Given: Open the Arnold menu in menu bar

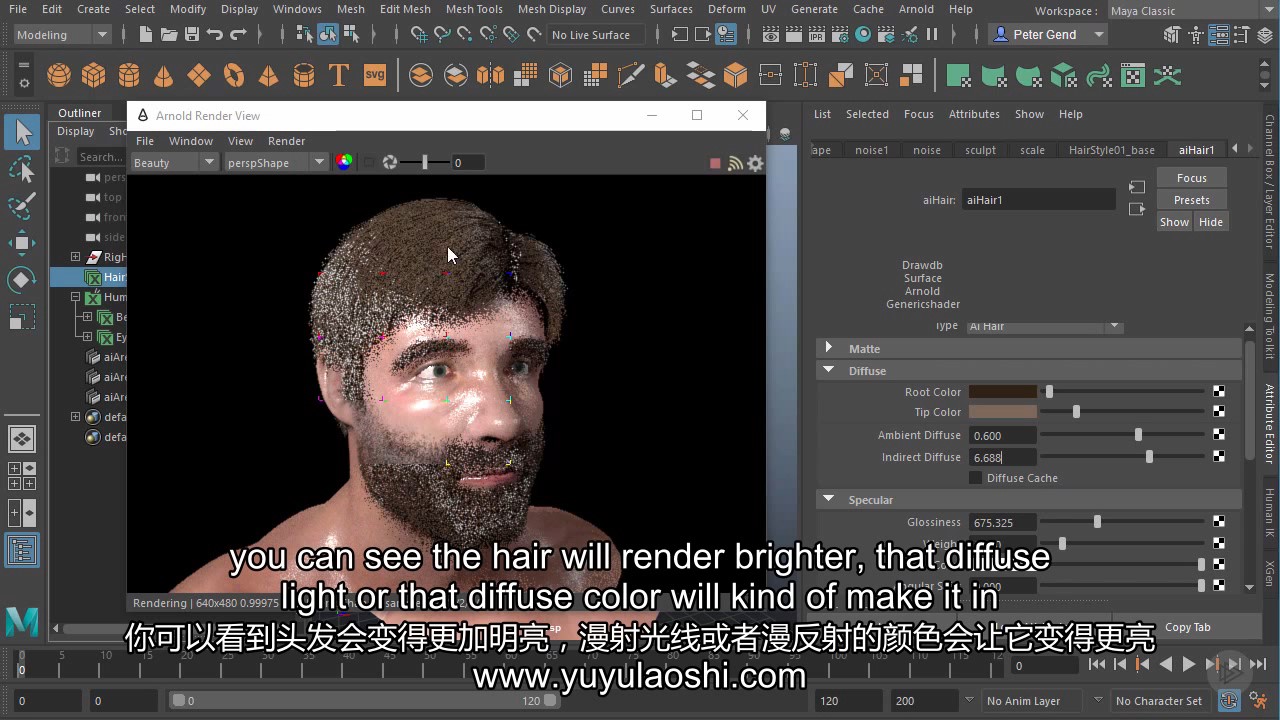Looking at the screenshot, I should pos(916,9).
